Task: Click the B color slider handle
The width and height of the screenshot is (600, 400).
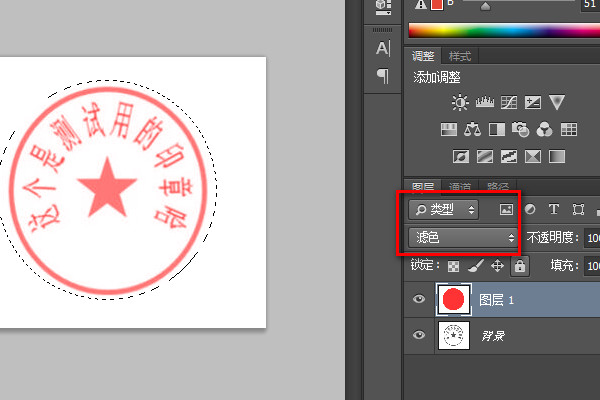Action: (x=485, y=6)
